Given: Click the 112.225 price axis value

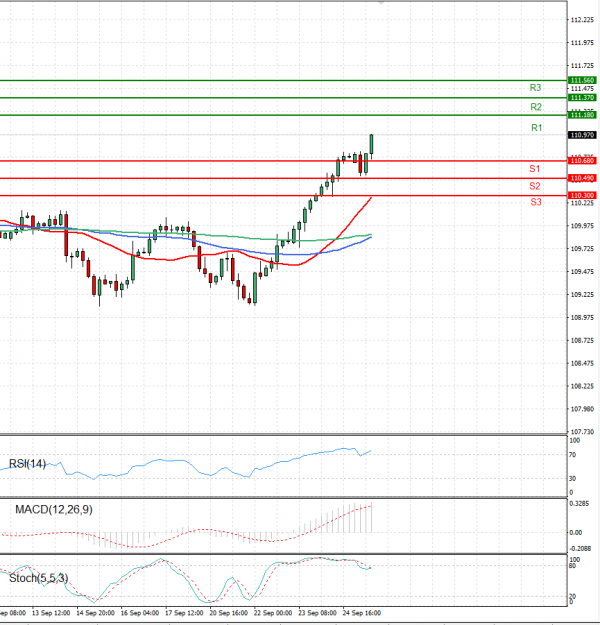Looking at the screenshot, I should pos(582,20).
